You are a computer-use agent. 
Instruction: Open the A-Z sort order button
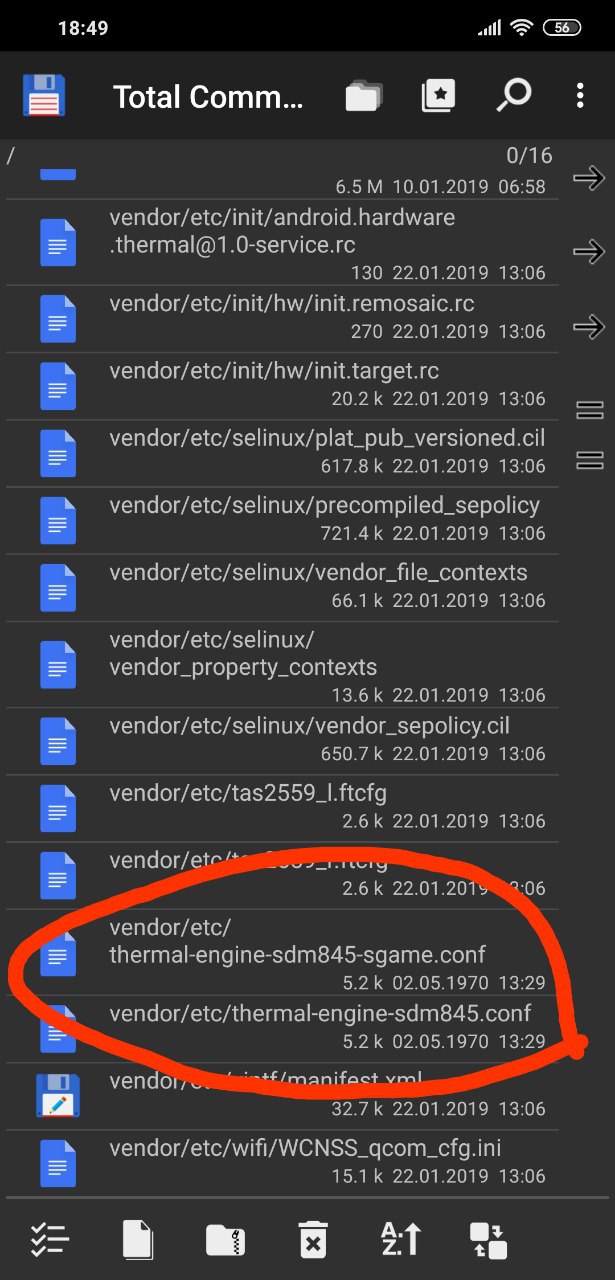coord(401,1240)
